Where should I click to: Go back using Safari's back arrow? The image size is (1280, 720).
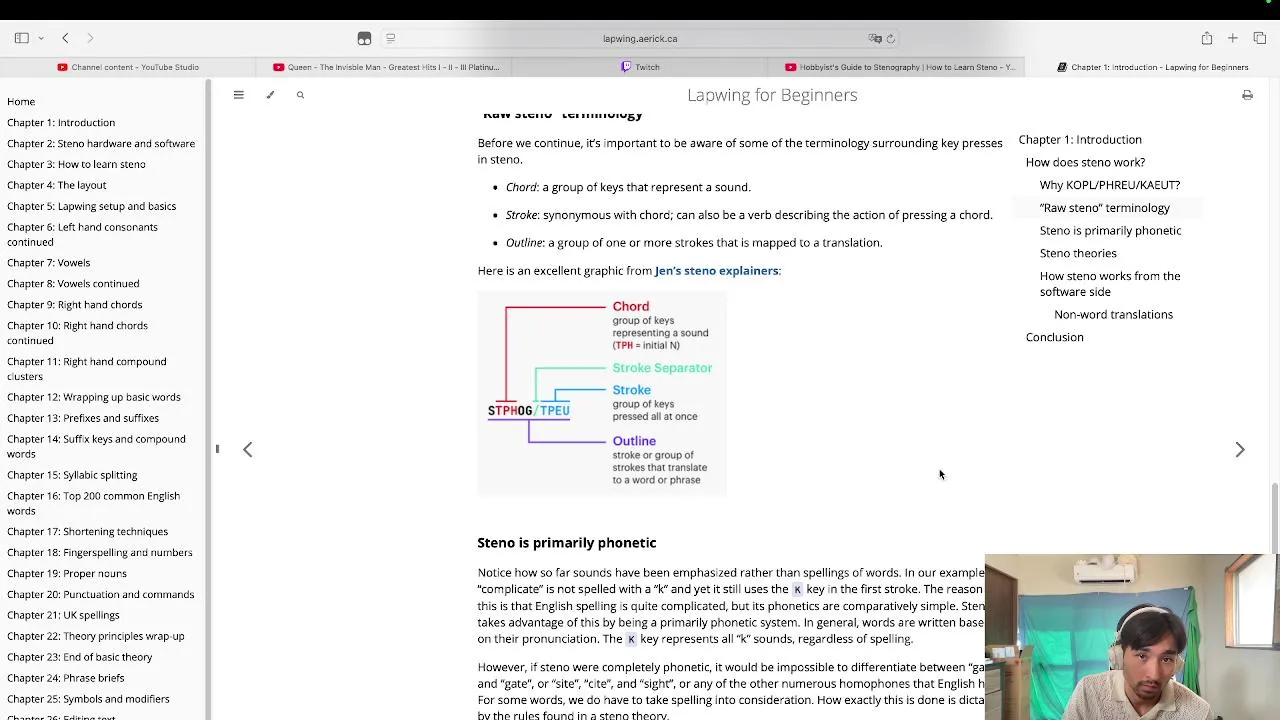click(x=65, y=38)
